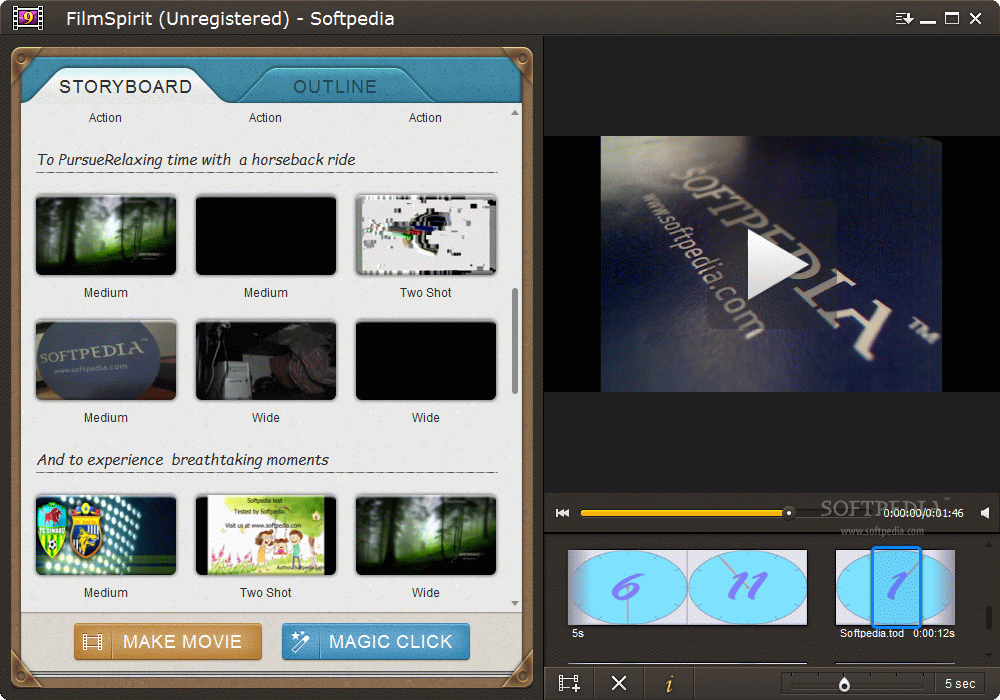Select the black Wide storyboard thumbnail

(x=426, y=360)
